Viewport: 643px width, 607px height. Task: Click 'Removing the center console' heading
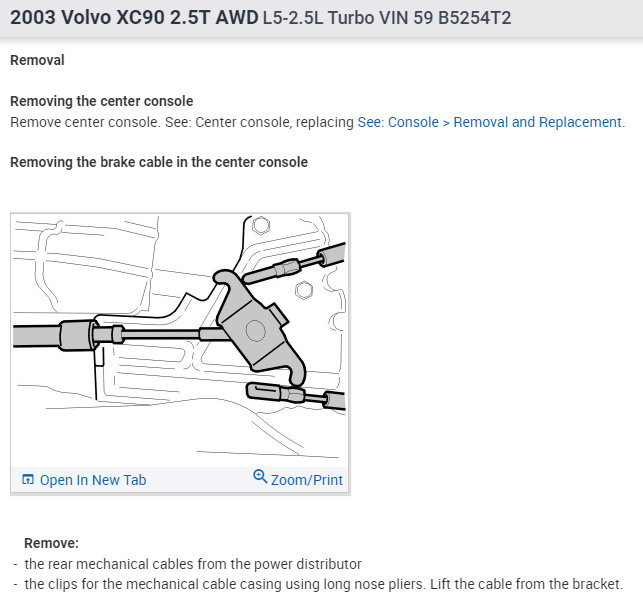pyautogui.click(x=102, y=101)
